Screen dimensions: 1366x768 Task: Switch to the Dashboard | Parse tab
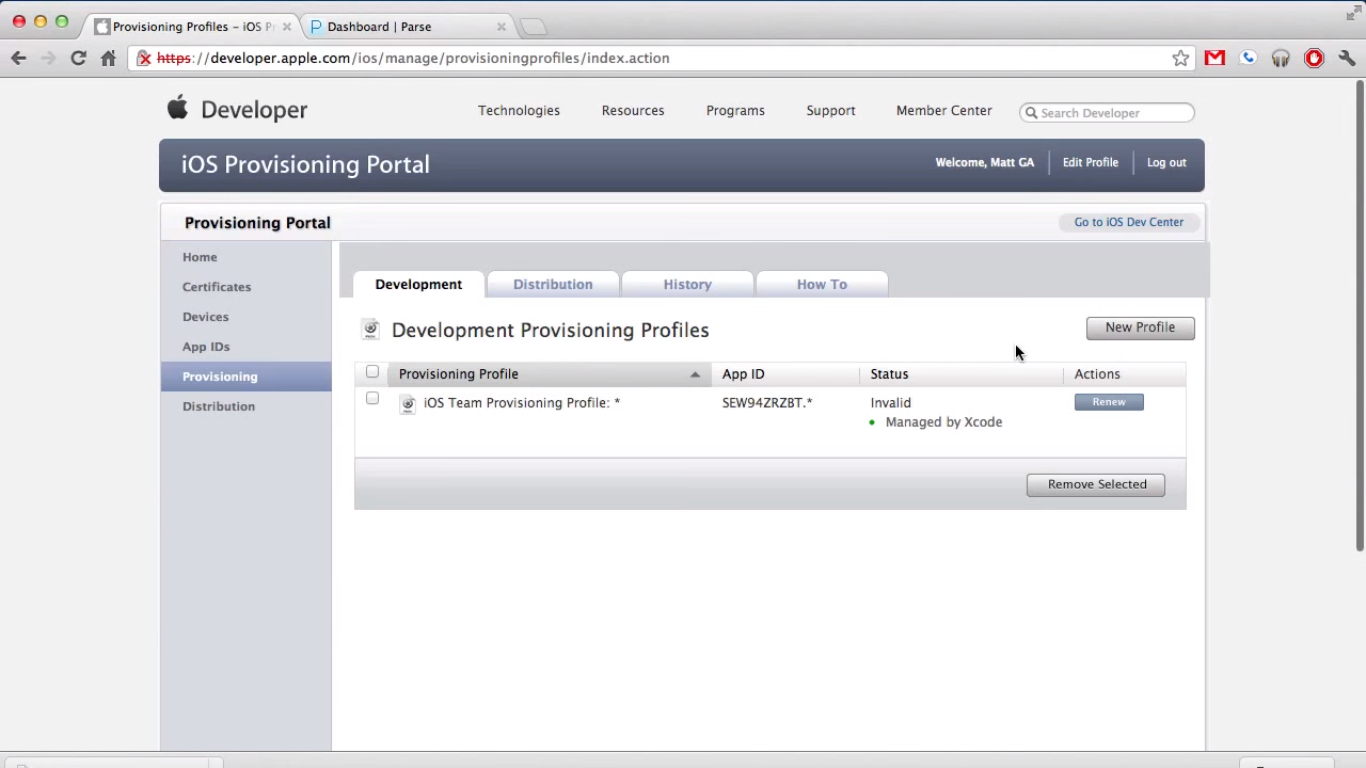(x=404, y=27)
